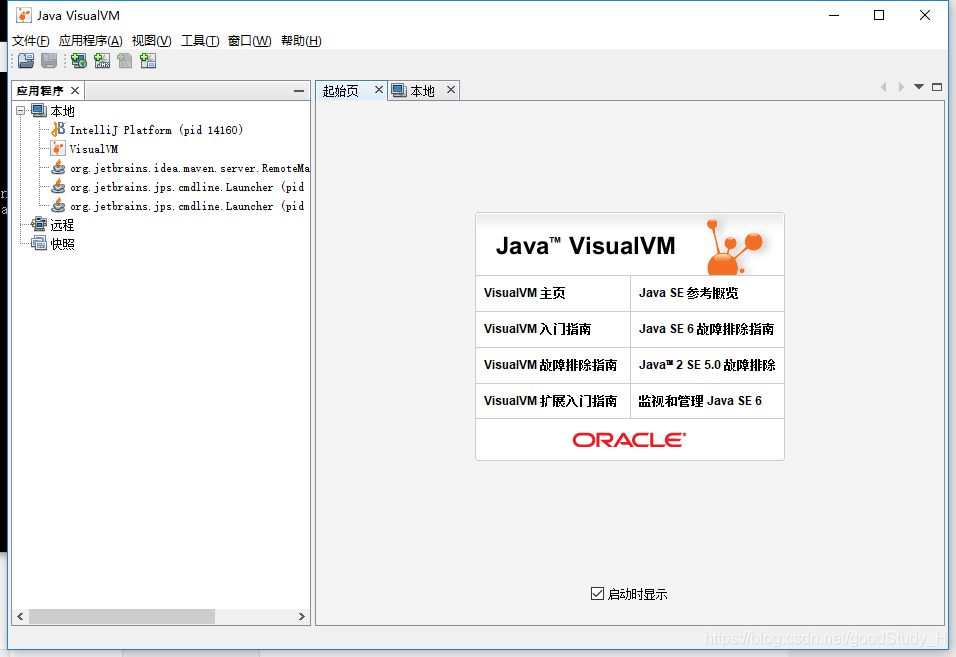Open the 应用程序(A) menu
Image resolution: width=956 pixels, height=657 pixels.
coord(91,40)
